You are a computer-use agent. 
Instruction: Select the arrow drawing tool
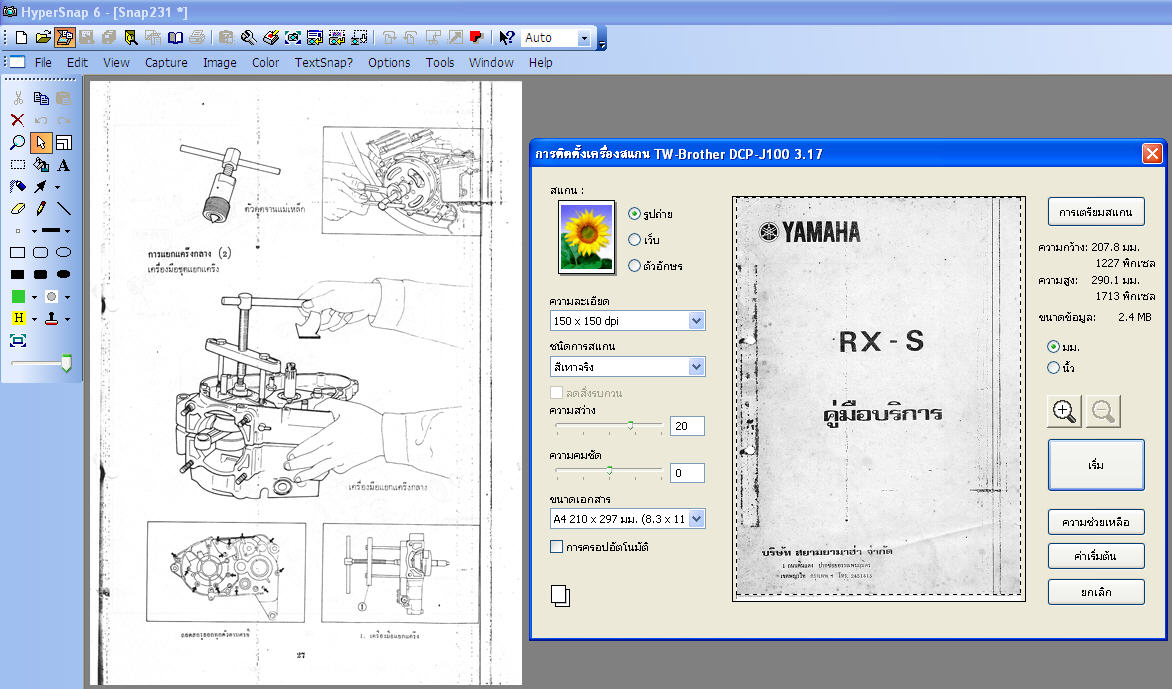[x=40, y=186]
